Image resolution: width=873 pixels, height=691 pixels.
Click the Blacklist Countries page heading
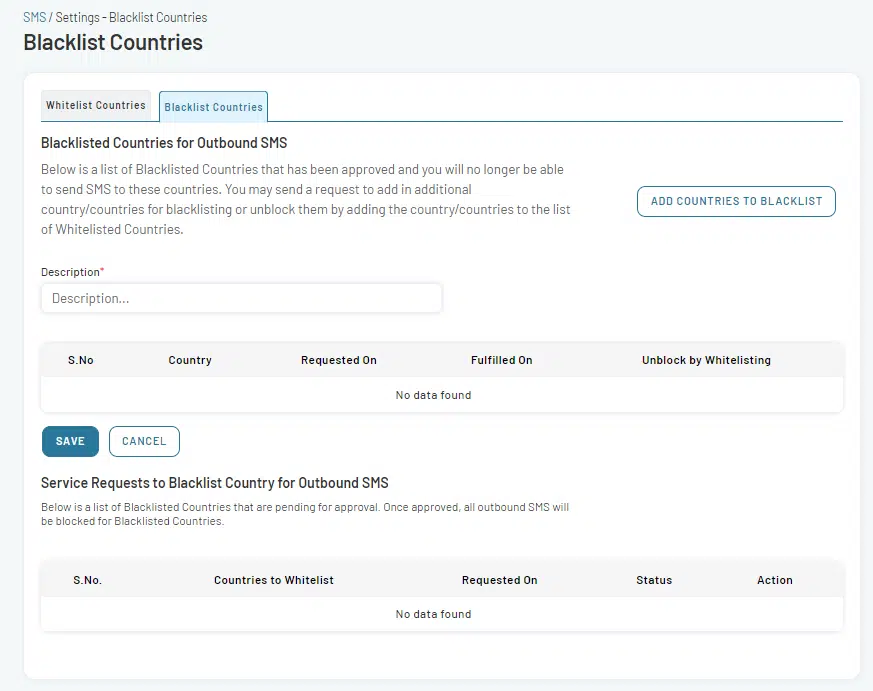point(113,42)
